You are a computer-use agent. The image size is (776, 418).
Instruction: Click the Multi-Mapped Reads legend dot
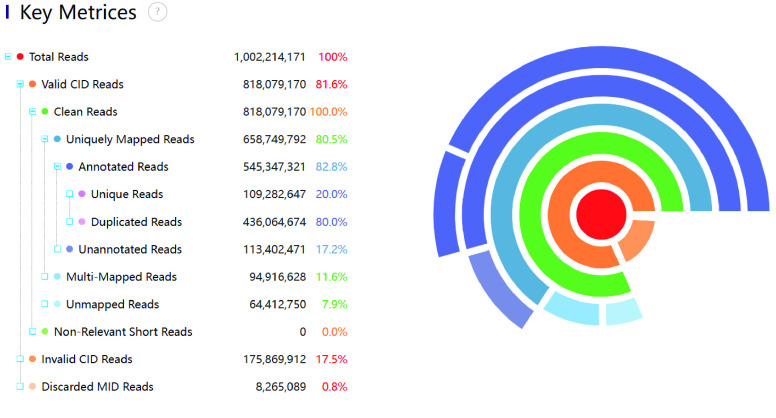coord(57,277)
